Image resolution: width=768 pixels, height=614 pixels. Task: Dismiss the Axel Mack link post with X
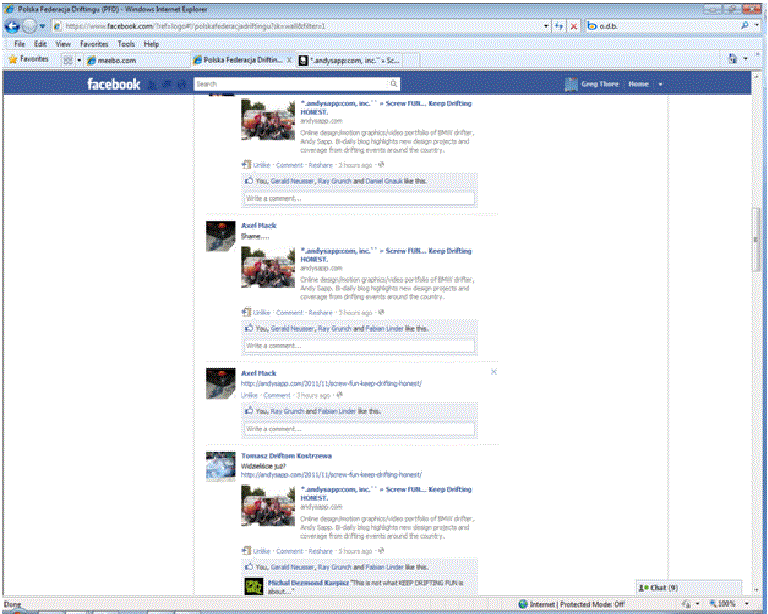coord(493,372)
